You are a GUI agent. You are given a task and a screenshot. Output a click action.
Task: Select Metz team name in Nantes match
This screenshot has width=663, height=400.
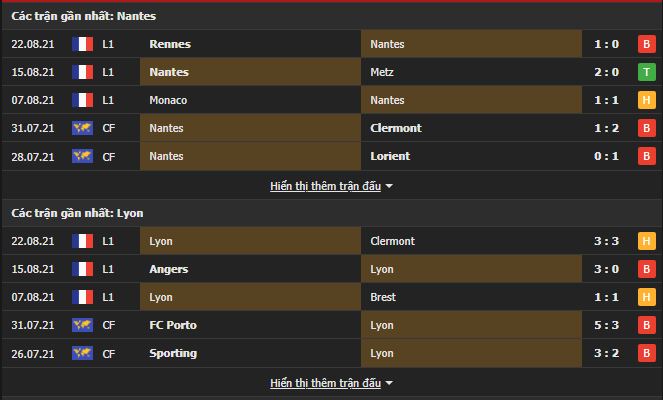tap(383, 72)
